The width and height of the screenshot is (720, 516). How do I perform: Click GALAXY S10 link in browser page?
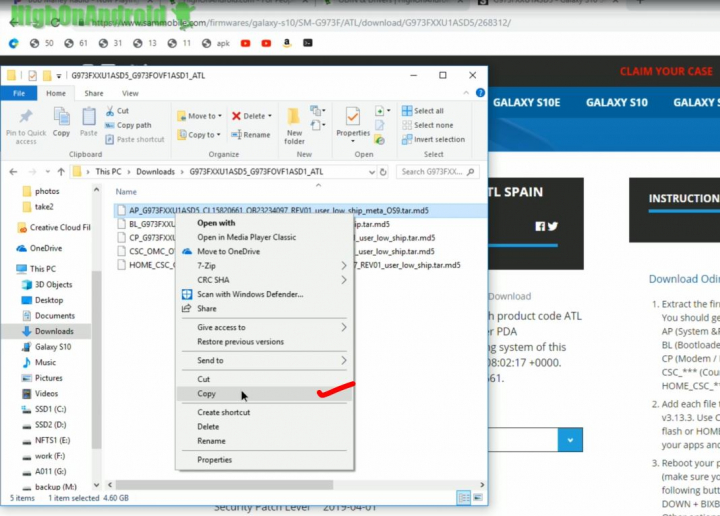pyautogui.click(x=616, y=102)
